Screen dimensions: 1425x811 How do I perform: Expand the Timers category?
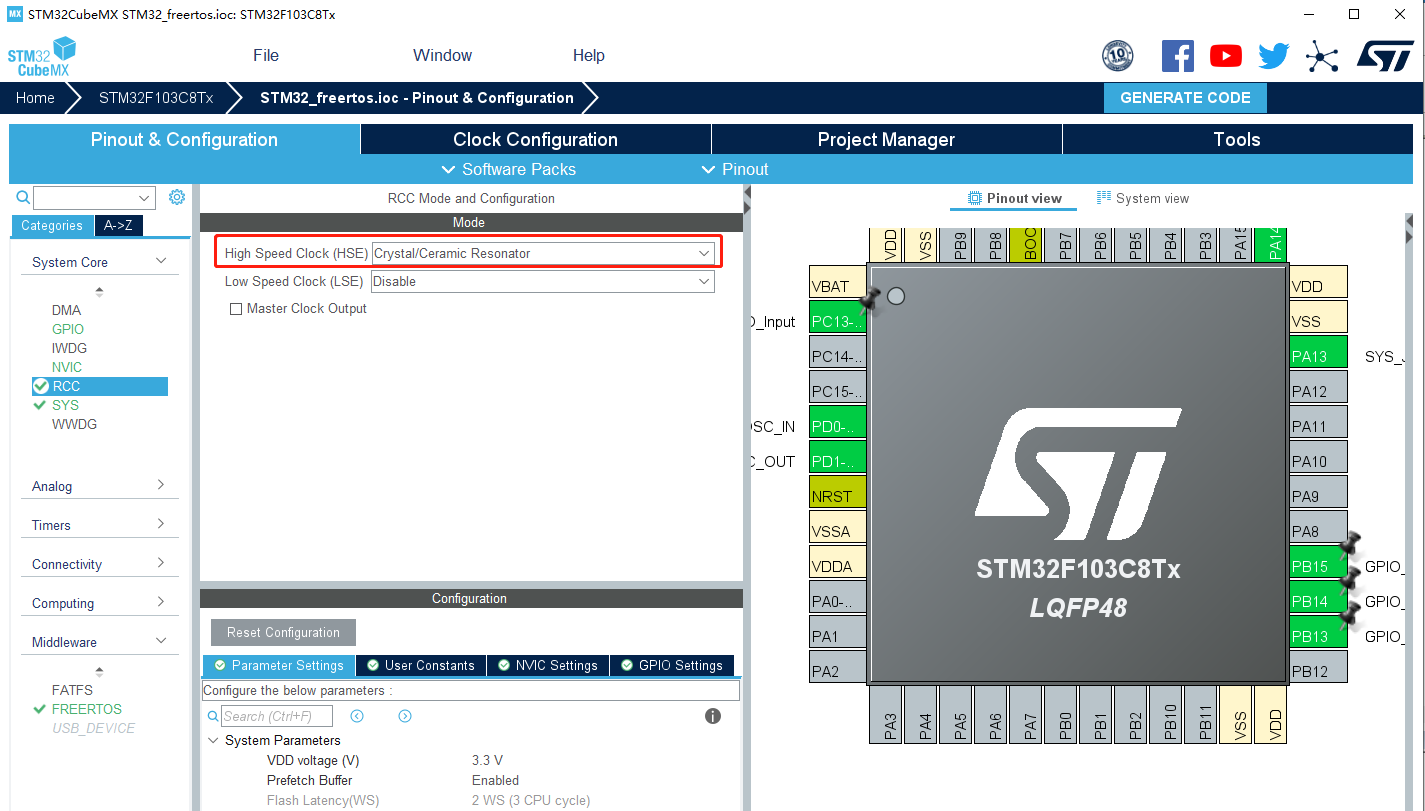click(161, 524)
